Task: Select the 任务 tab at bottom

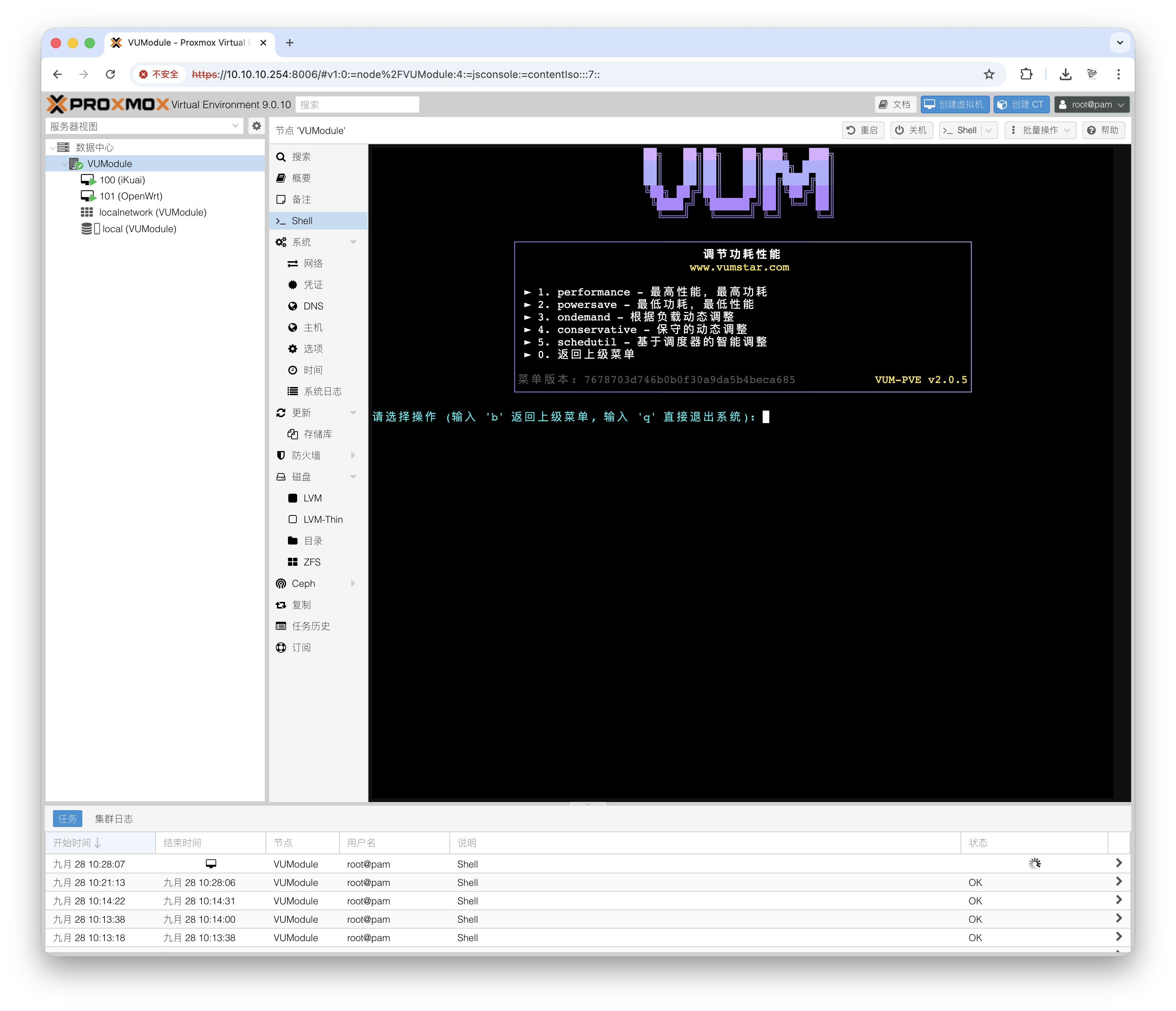Action: click(68, 819)
